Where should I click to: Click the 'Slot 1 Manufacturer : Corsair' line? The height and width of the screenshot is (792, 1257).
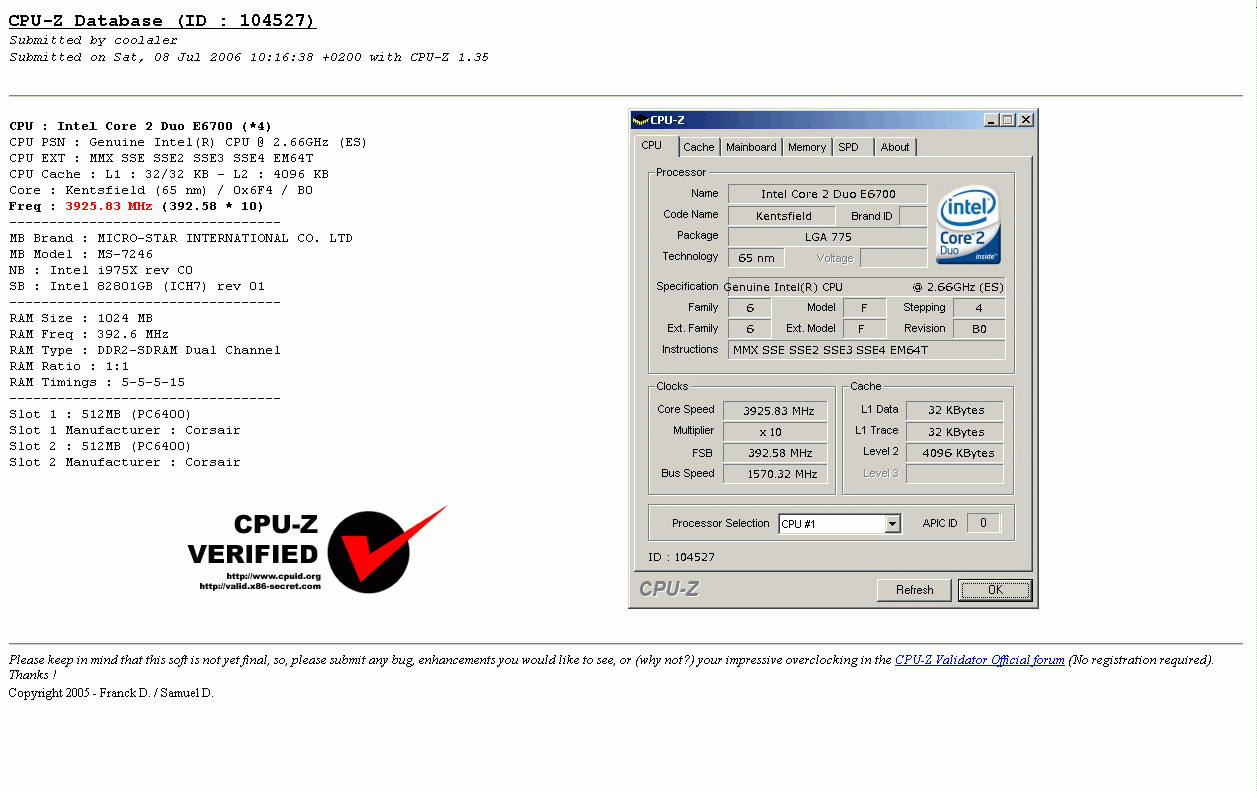(125, 430)
